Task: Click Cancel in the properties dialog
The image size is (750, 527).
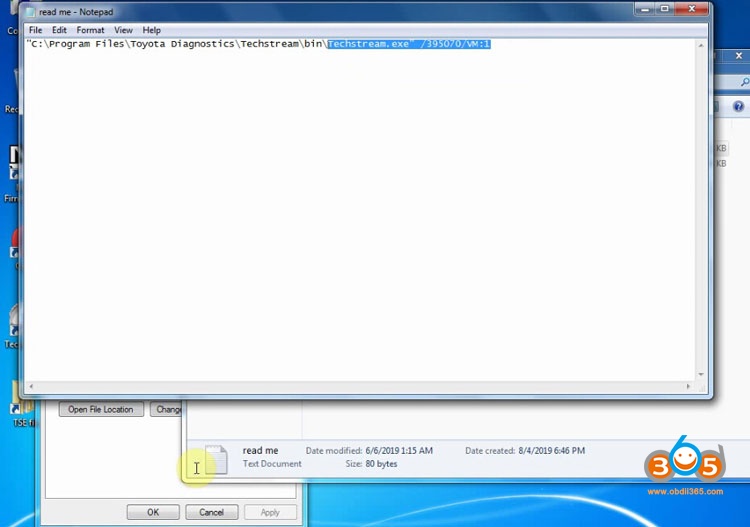Action: click(211, 512)
